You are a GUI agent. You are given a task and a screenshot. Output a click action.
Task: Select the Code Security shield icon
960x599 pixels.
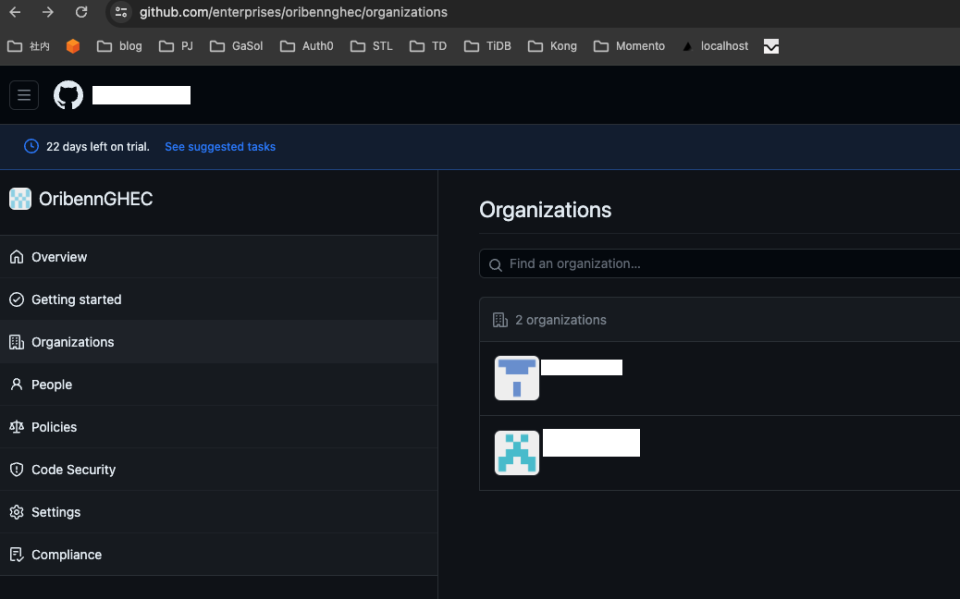pos(16,469)
